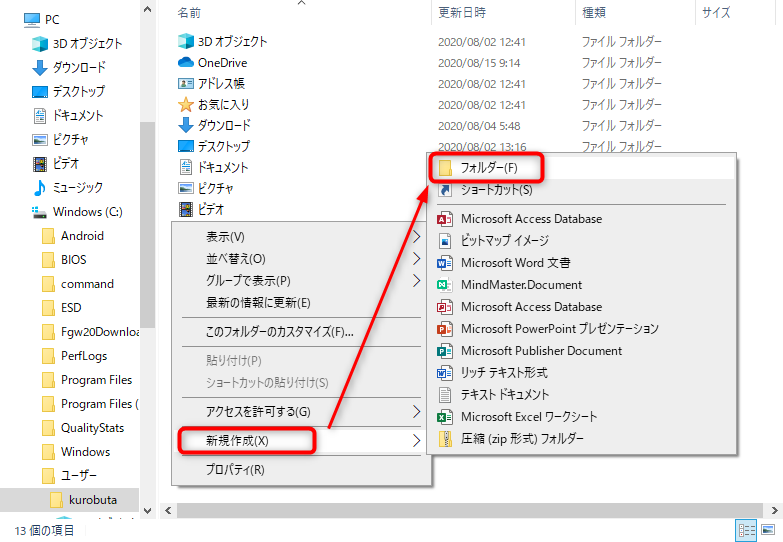
Task: Click the Microsoft Word 文書 icon
Action: point(445,263)
